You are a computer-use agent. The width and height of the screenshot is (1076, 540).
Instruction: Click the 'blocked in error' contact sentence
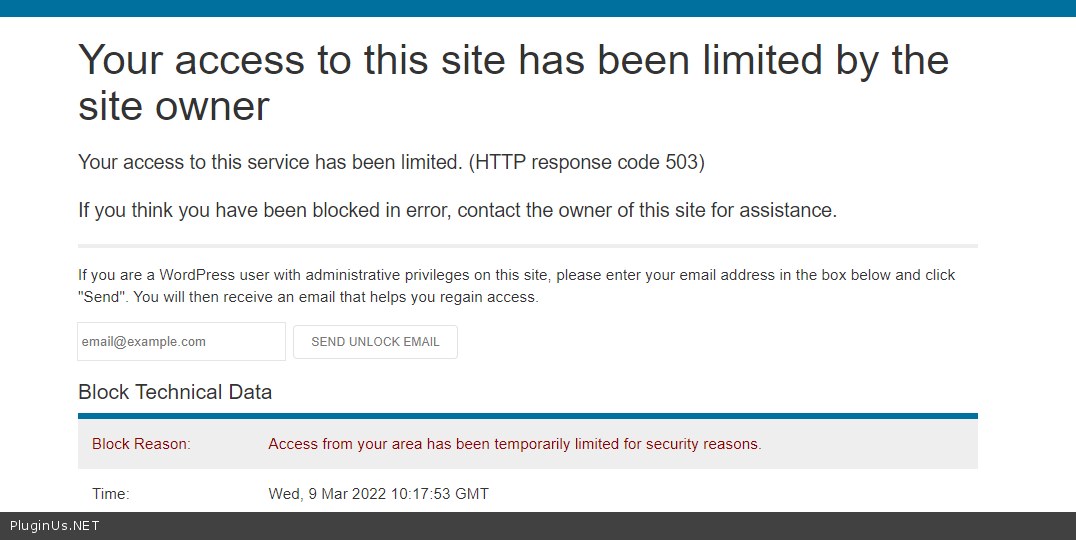(x=457, y=210)
